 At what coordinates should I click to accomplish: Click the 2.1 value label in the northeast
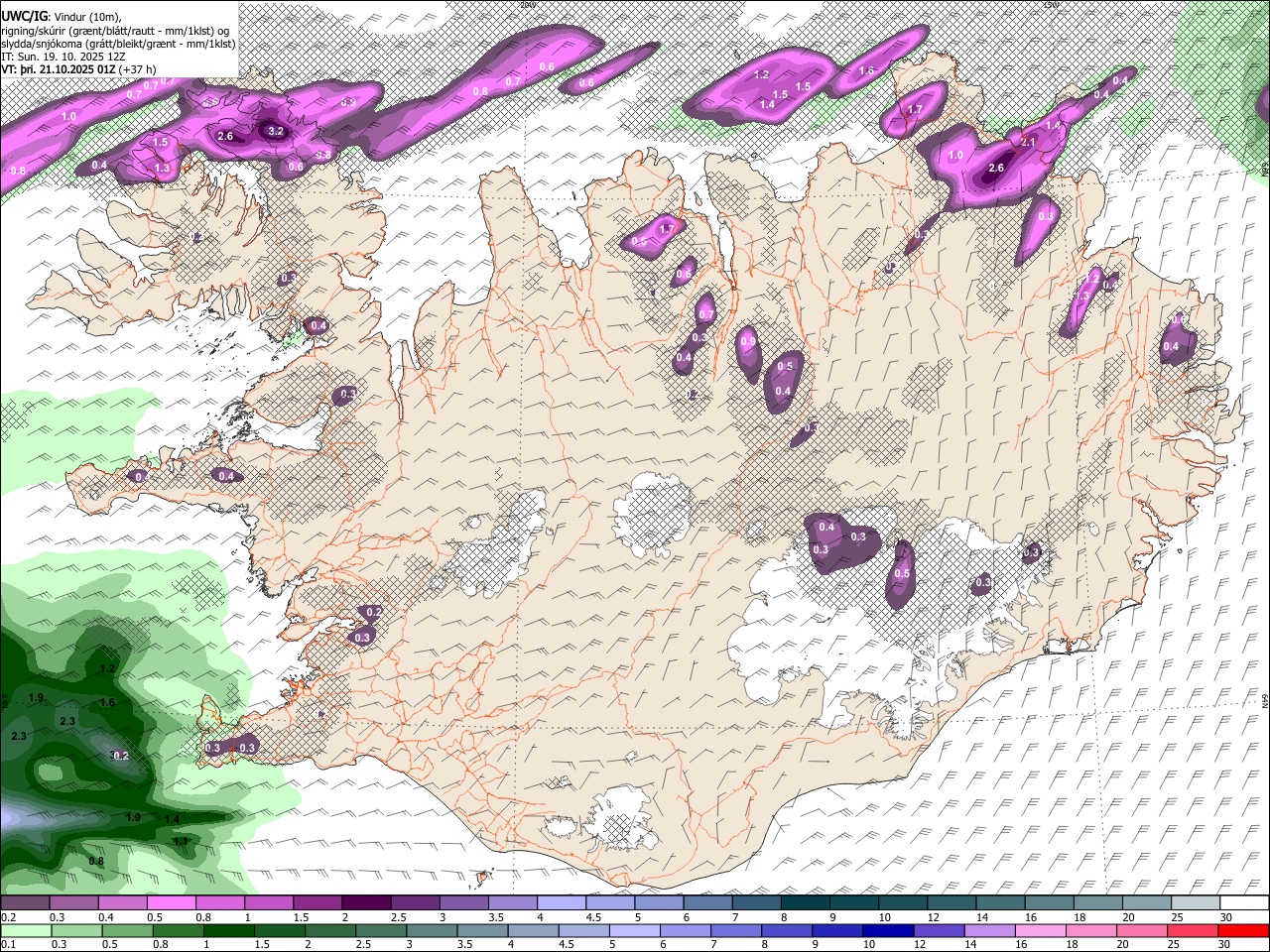point(1028,142)
